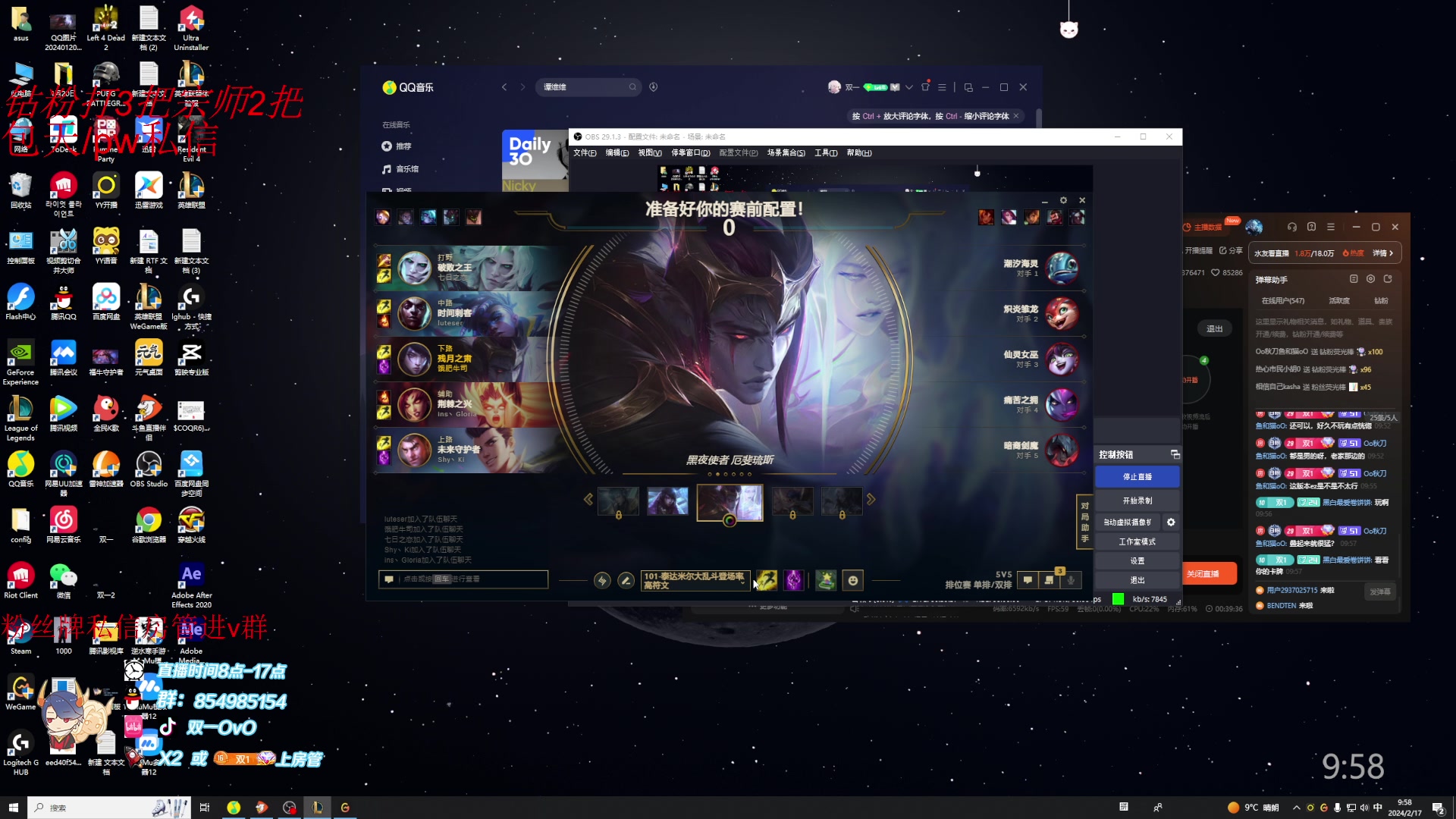
Task: Click OBS 开始录制 button
Action: pos(1137,500)
